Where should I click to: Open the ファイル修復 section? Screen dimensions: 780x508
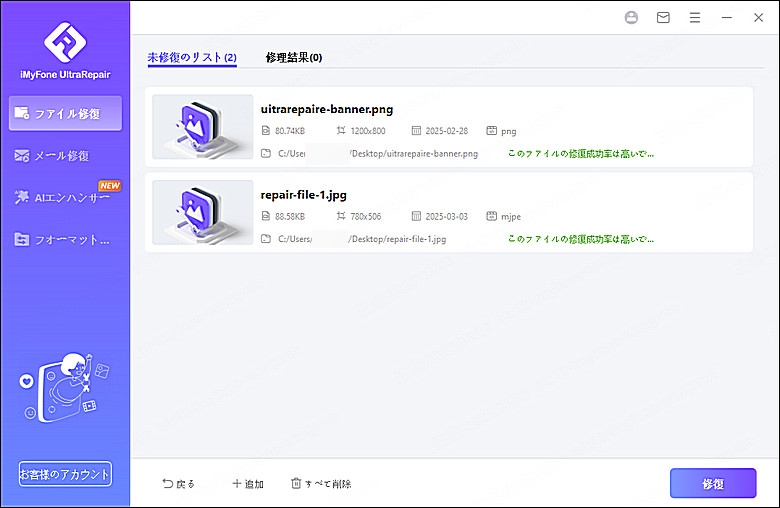pyautogui.click(x=65, y=113)
